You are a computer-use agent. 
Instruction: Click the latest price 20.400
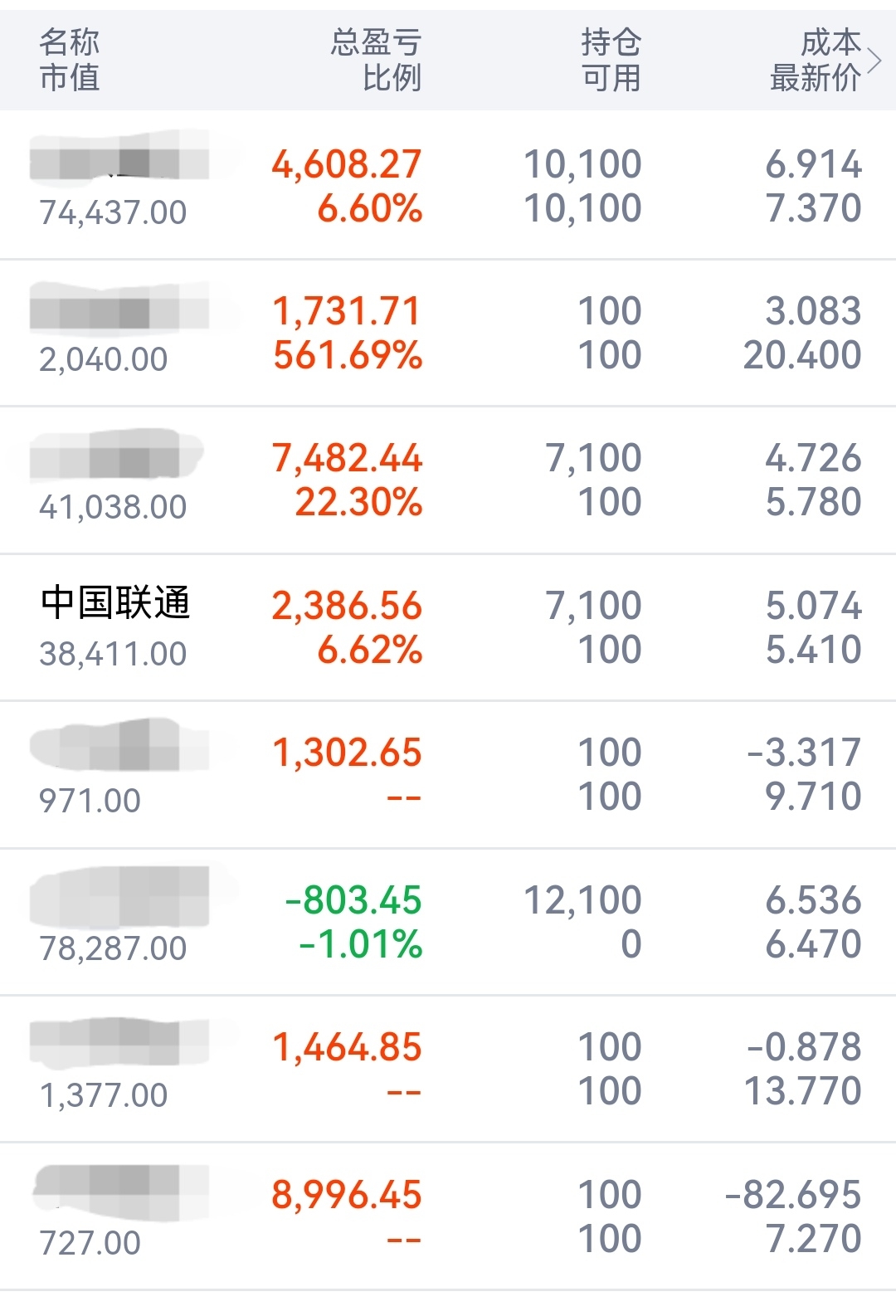tap(802, 355)
